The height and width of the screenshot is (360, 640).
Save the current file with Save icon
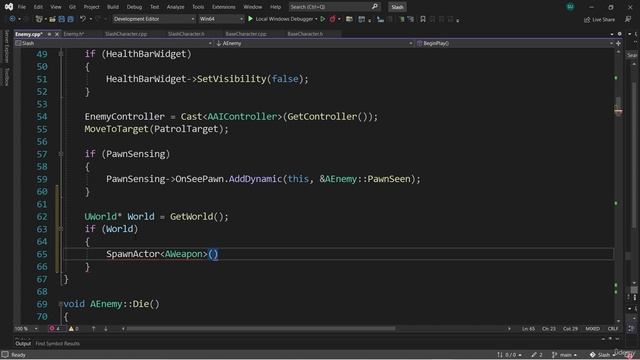point(62,19)
